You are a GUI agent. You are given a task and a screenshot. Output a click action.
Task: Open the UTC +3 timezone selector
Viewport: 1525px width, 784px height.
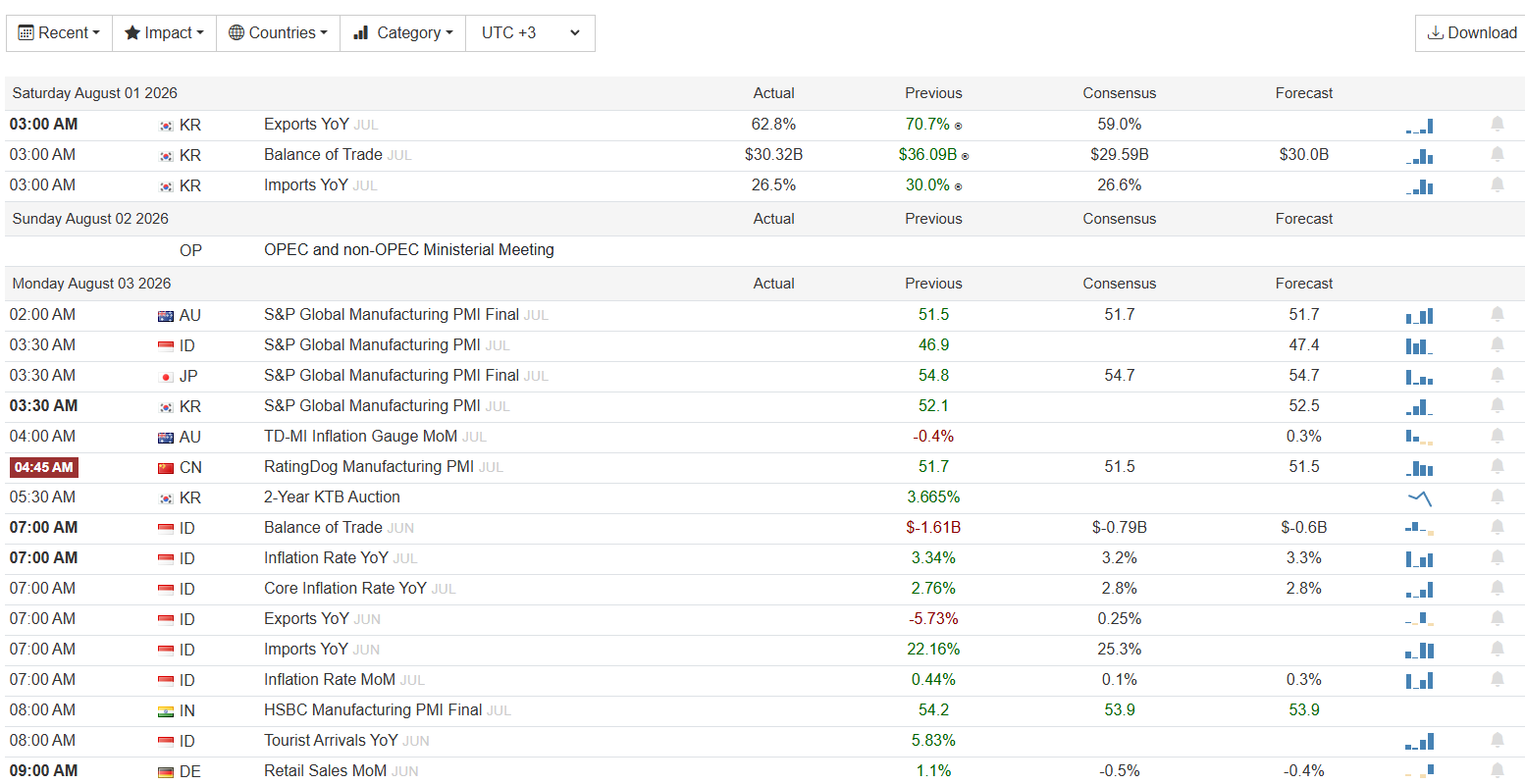click(x=531, y=32)
